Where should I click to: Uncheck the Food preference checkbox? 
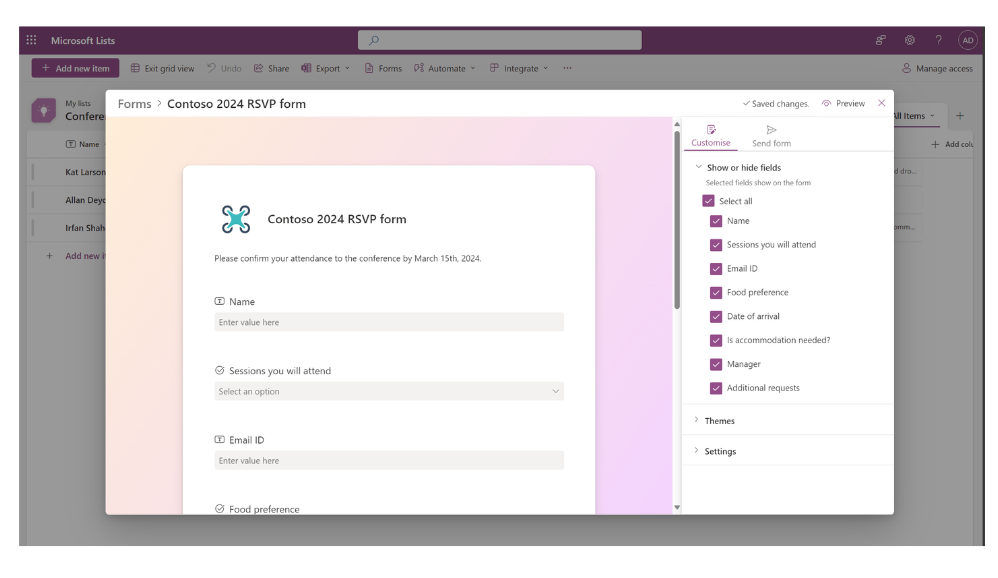tap(716, 292)
